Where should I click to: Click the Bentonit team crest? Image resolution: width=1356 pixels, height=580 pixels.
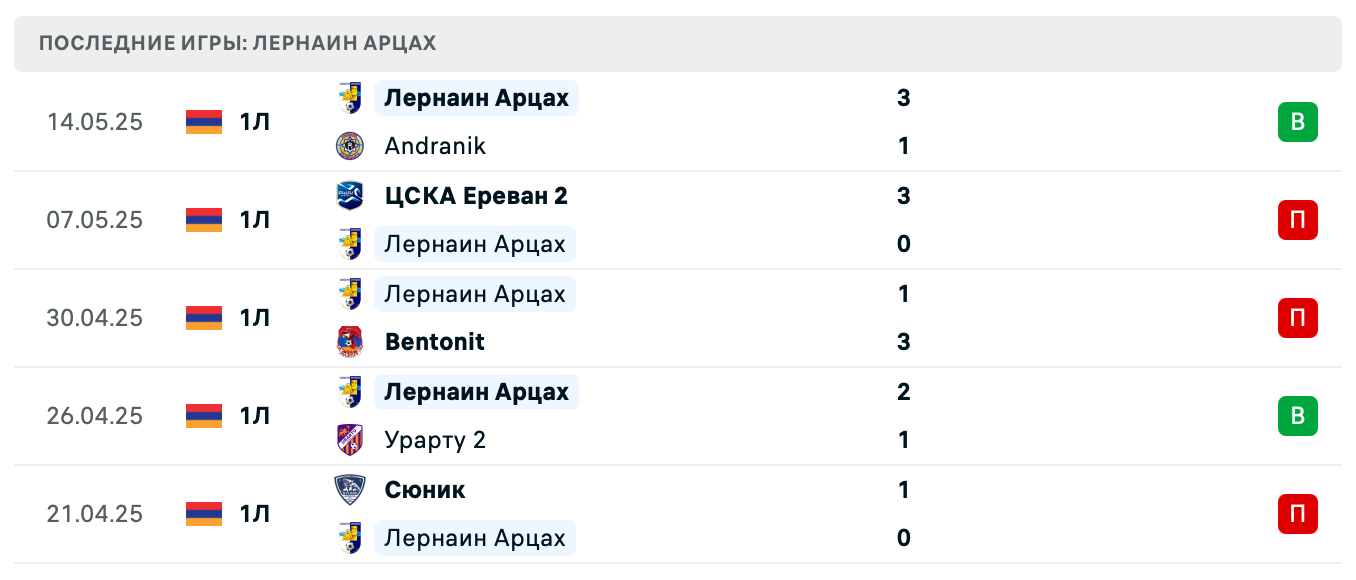[x=351, y=341]
